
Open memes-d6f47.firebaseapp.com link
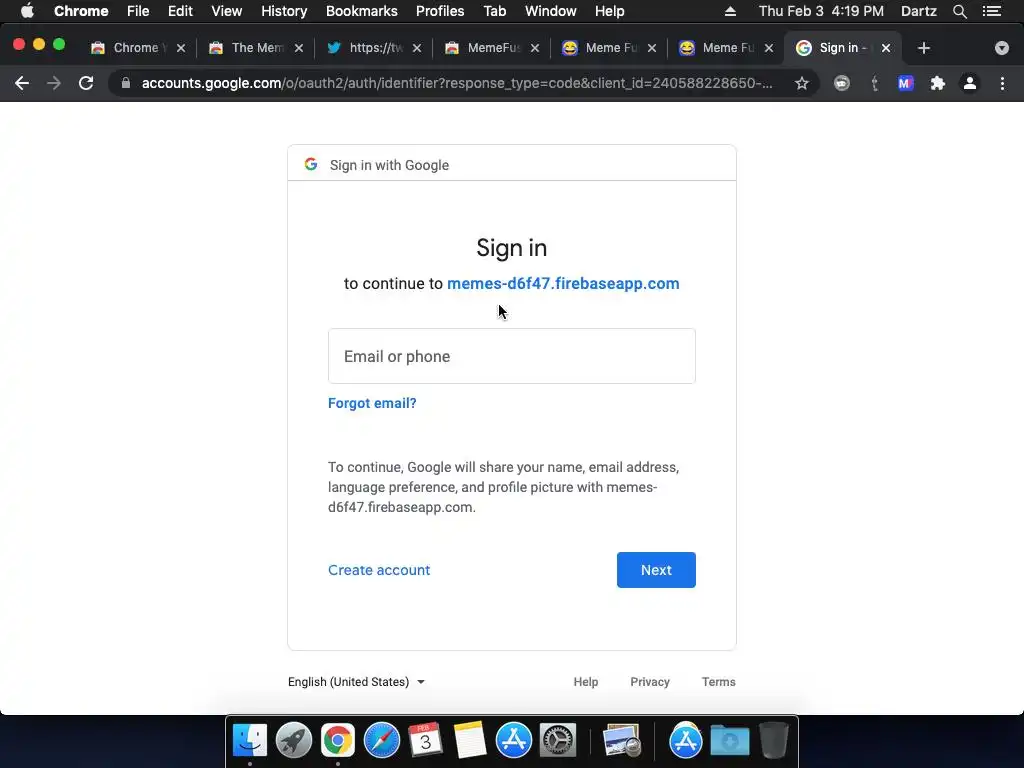point(563,283)
